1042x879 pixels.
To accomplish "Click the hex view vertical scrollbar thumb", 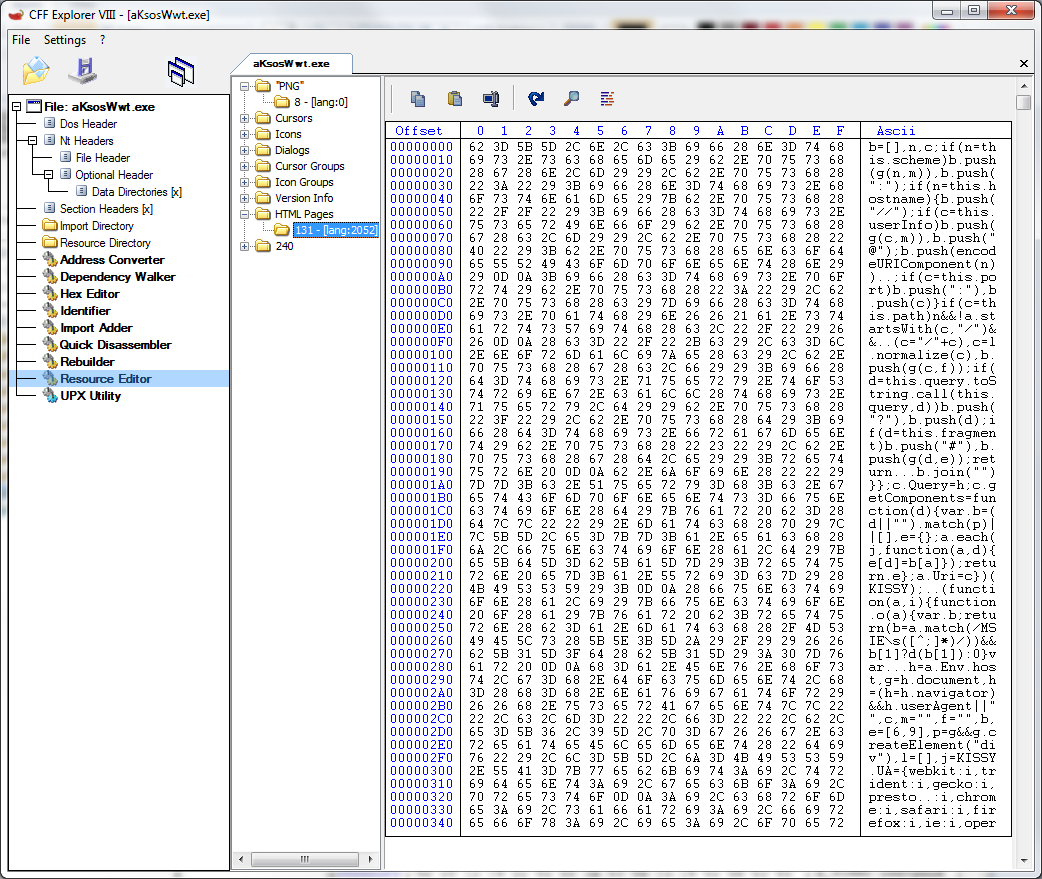I will (x=1023, y=102).
